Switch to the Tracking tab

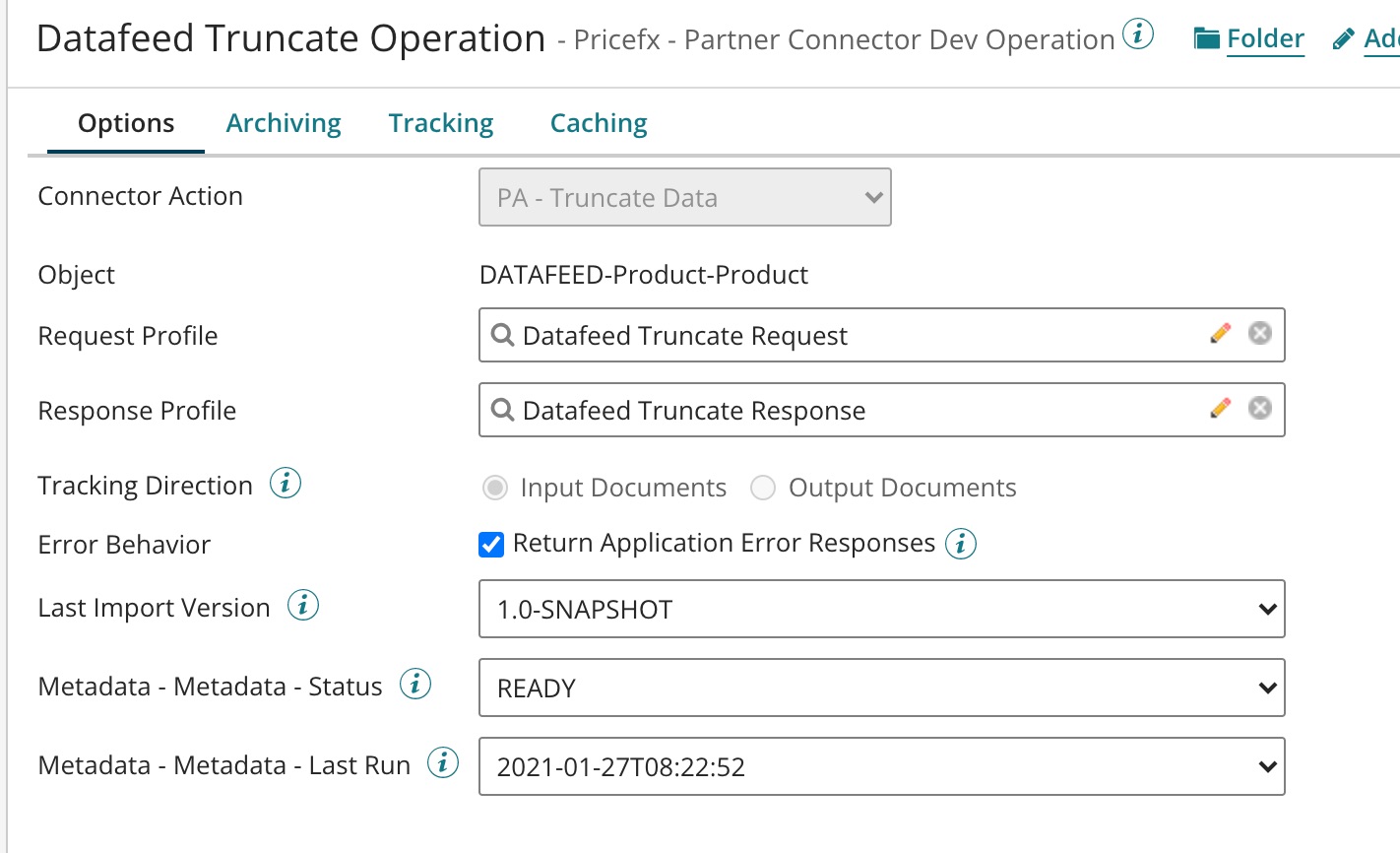tap(441, 123)
